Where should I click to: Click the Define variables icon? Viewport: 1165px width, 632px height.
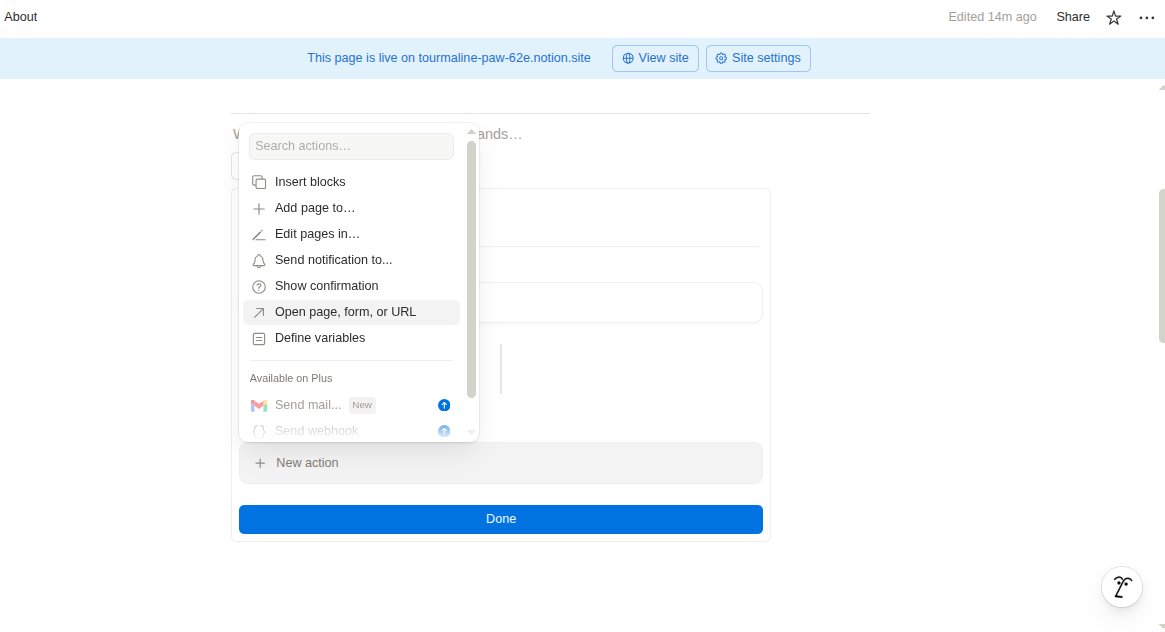259,338
